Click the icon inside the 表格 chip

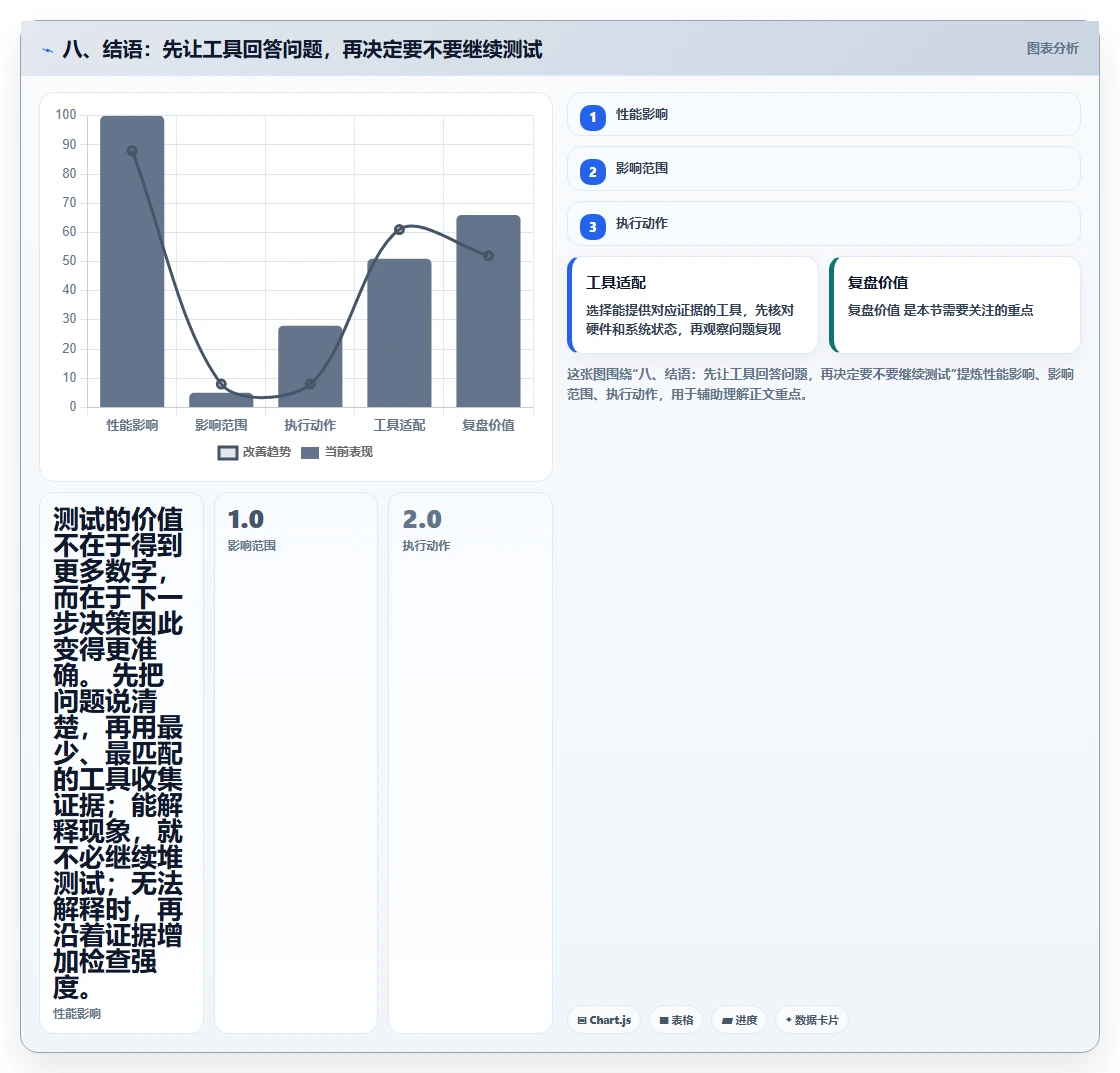point(664,1021)
